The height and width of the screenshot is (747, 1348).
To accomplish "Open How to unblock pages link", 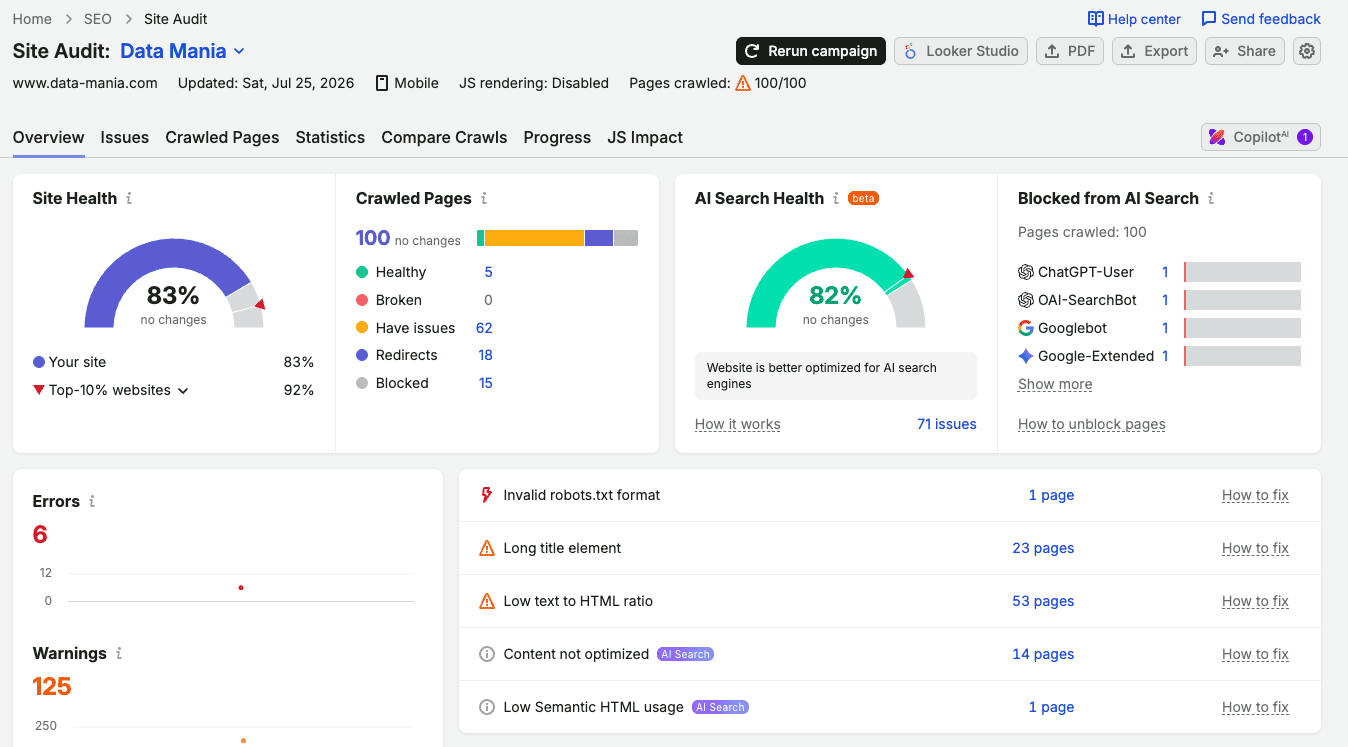I will click(x=1092, y=424).
